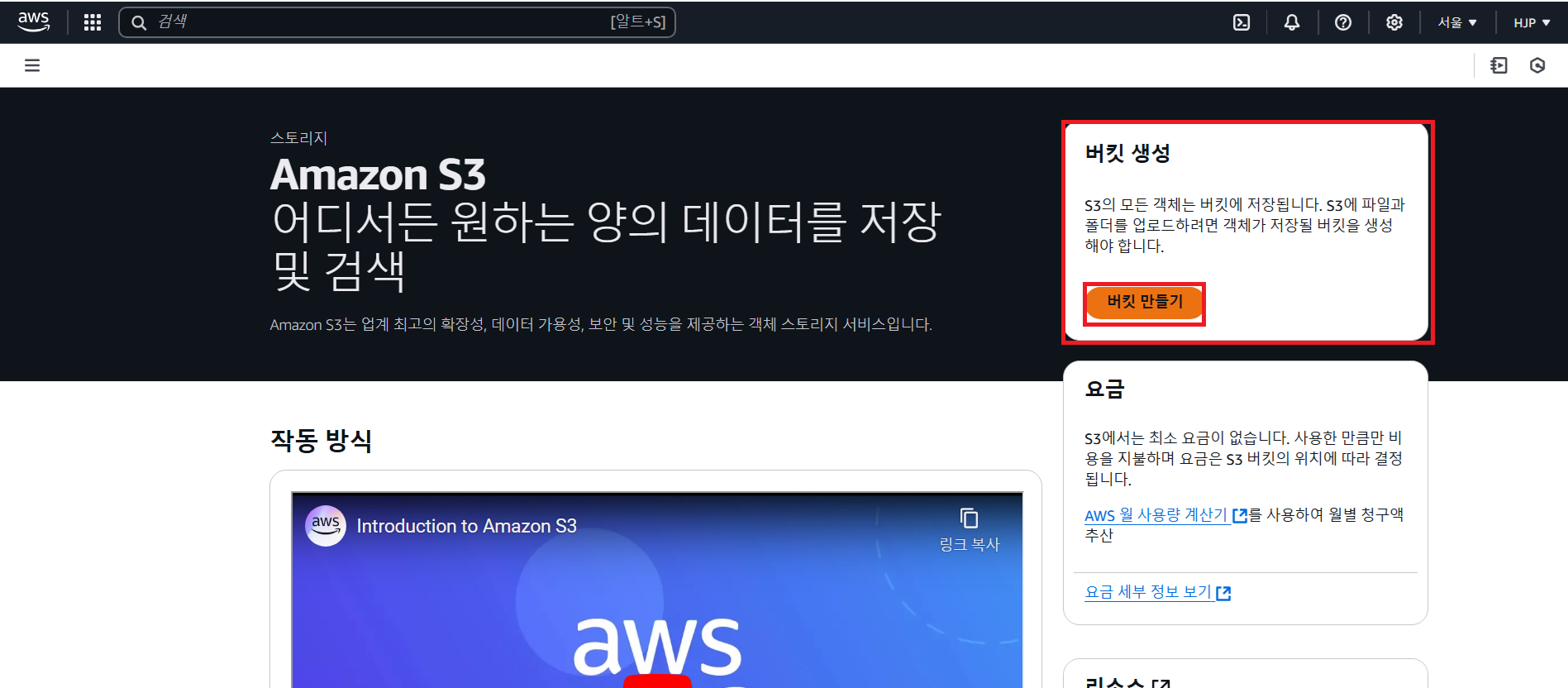Open the services grid menu icon
This screenshot has height=688, width=1568.
click(x=93, y=22)
